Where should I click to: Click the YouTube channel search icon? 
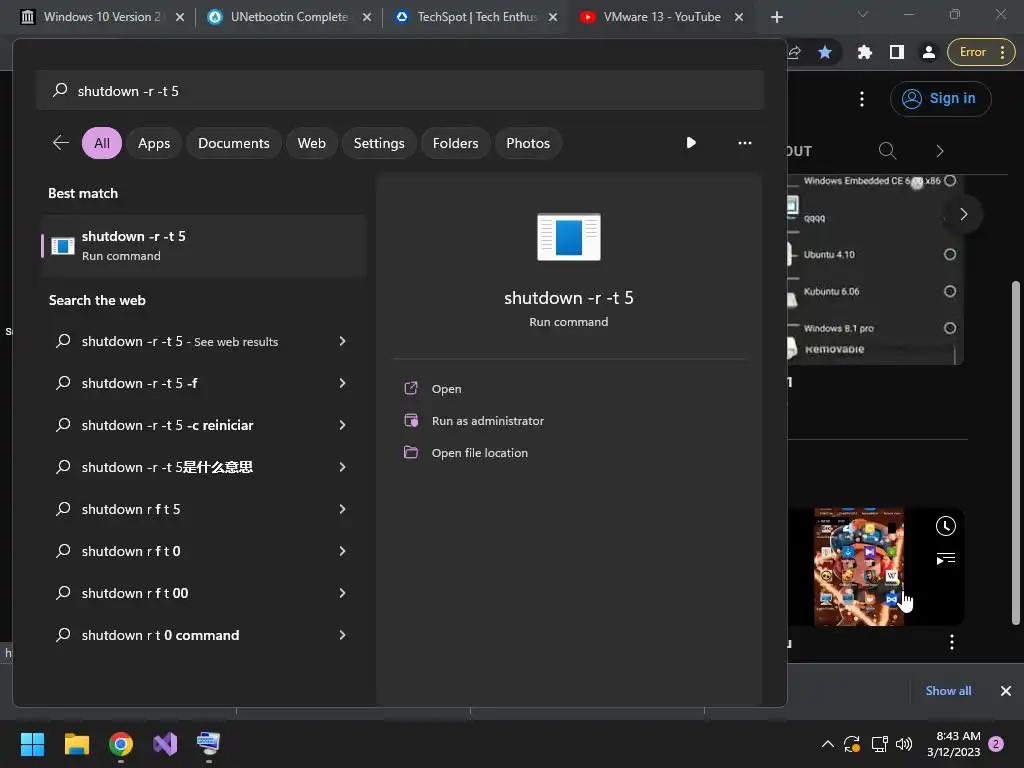pyautogui.click(x=887, y=151)
